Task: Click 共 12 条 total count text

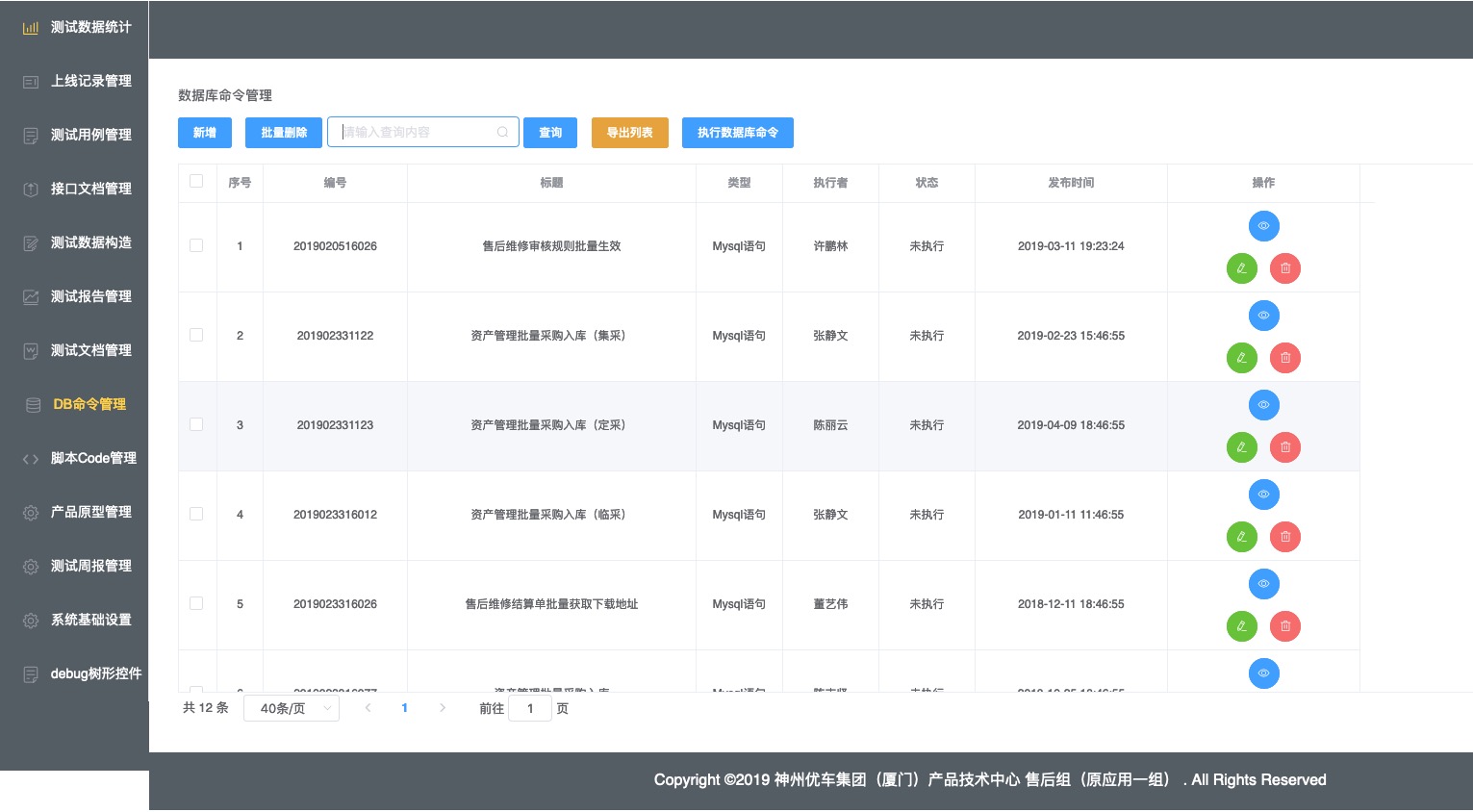Action: pyautogui.click(x=206, y=708)
